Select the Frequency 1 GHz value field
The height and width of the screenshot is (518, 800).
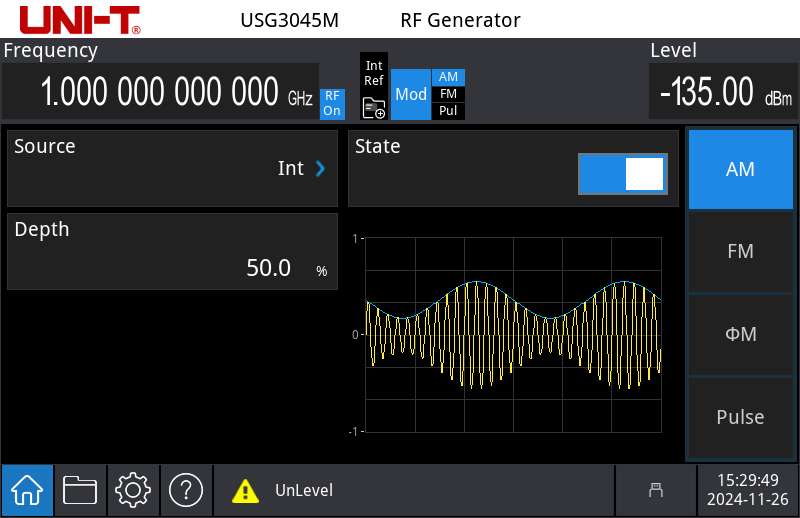click(x=160, y=92)
